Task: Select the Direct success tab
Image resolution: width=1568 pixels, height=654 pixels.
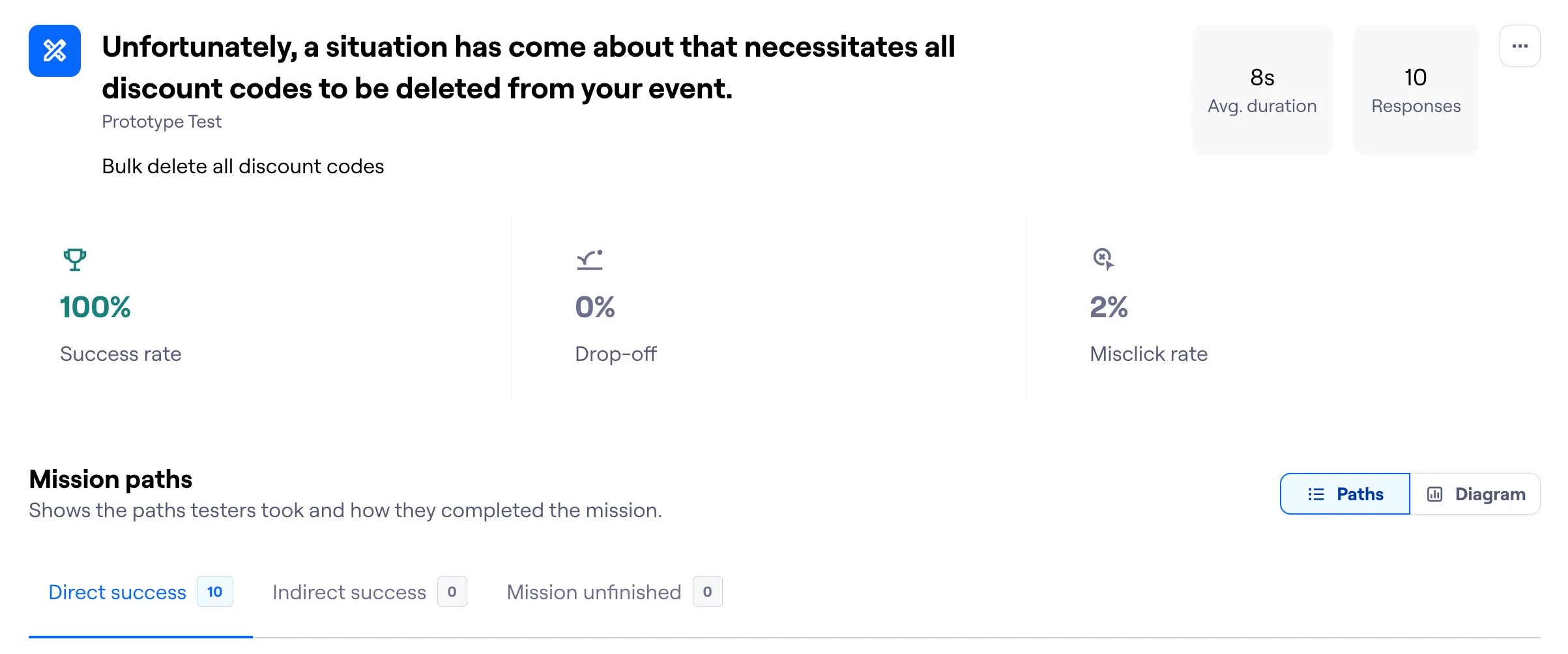Action: click(117, 592)
